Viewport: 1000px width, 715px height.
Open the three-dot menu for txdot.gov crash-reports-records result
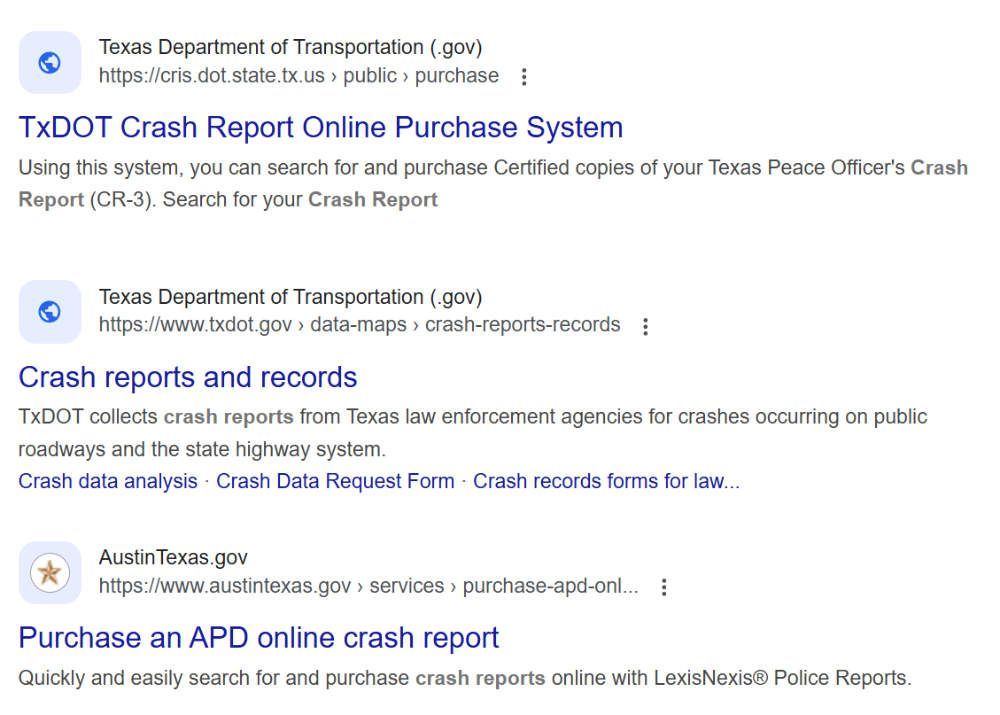pyautogui.click(x=645, y=326)
